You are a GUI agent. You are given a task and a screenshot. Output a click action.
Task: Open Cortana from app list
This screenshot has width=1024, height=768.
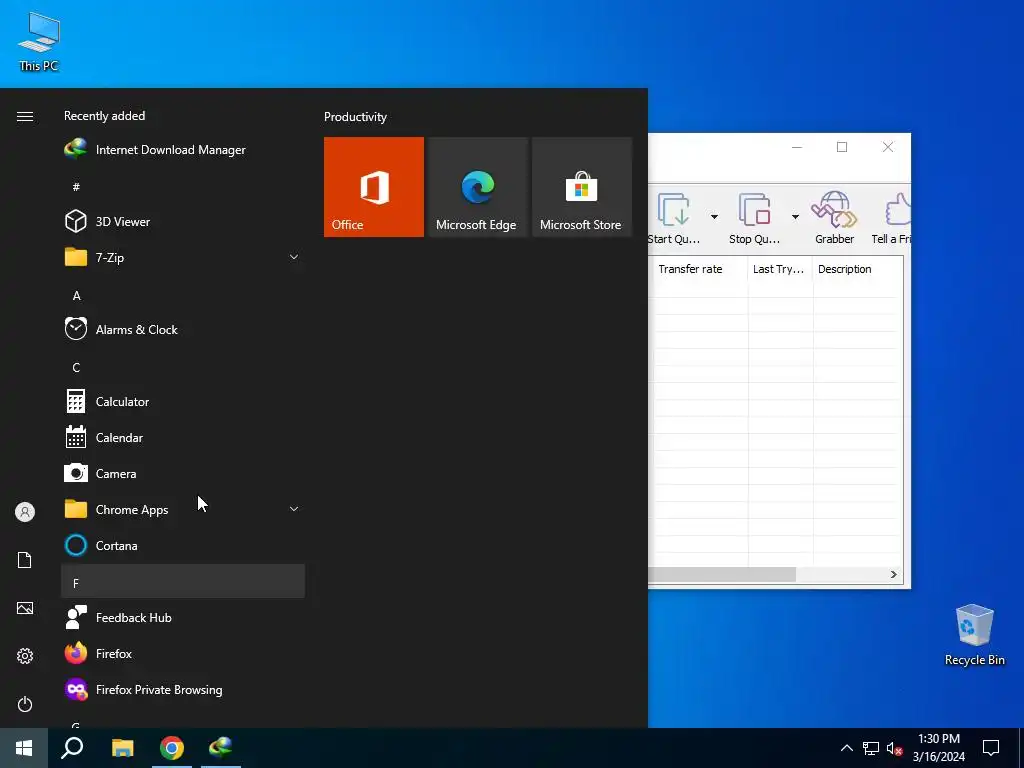click(x=183, y=545)
